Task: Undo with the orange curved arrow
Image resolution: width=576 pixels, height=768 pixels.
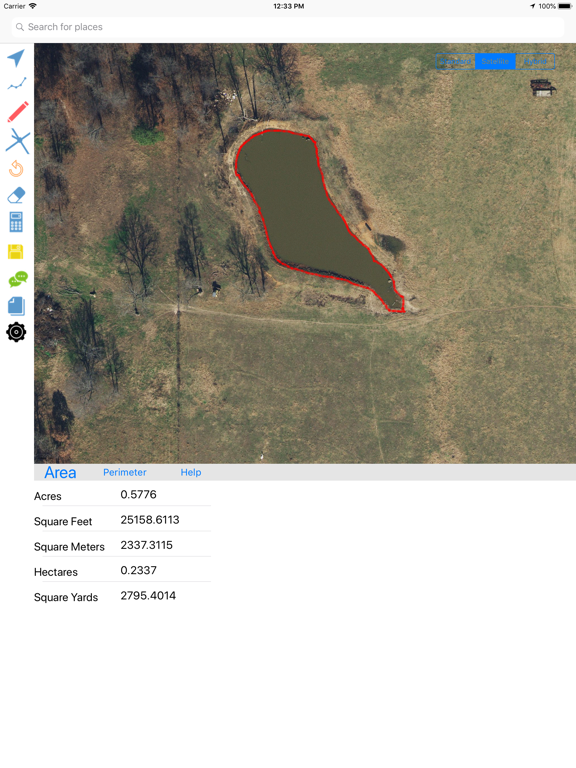Action: tap(16, 168)
